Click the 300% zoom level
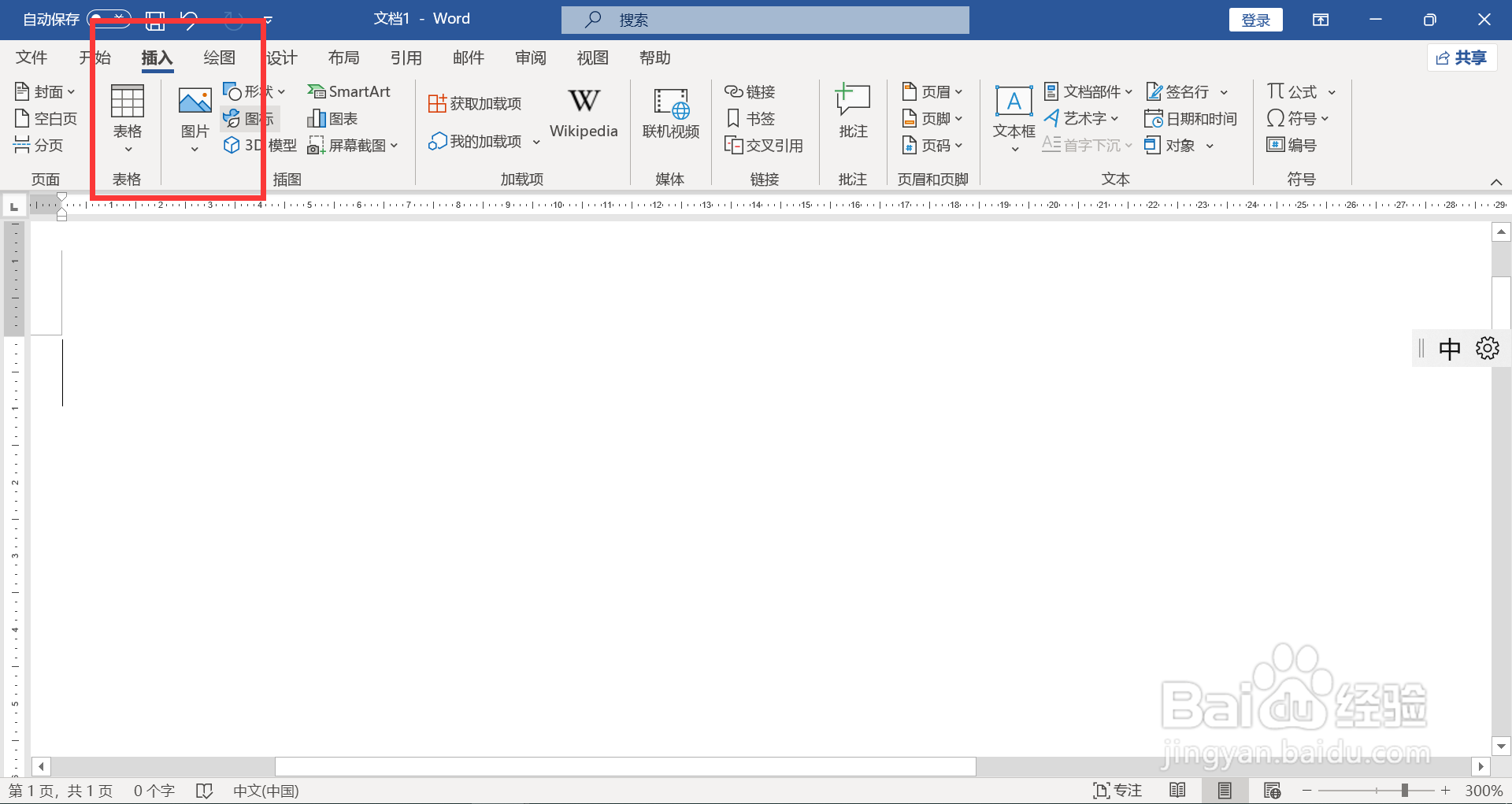1512x804 pixels. coord(1484,791)
